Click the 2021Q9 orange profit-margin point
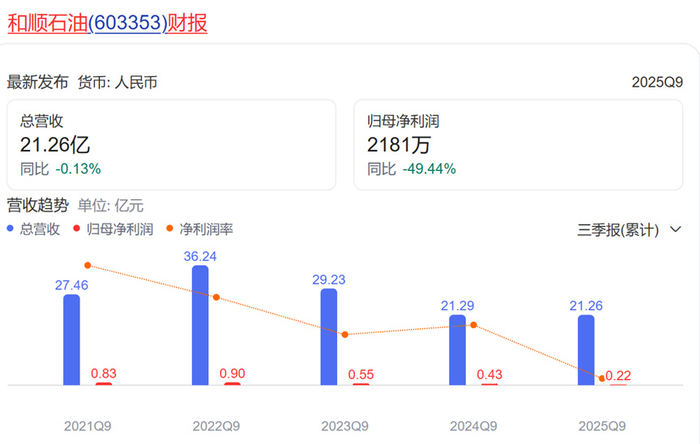 coord(88,266)
